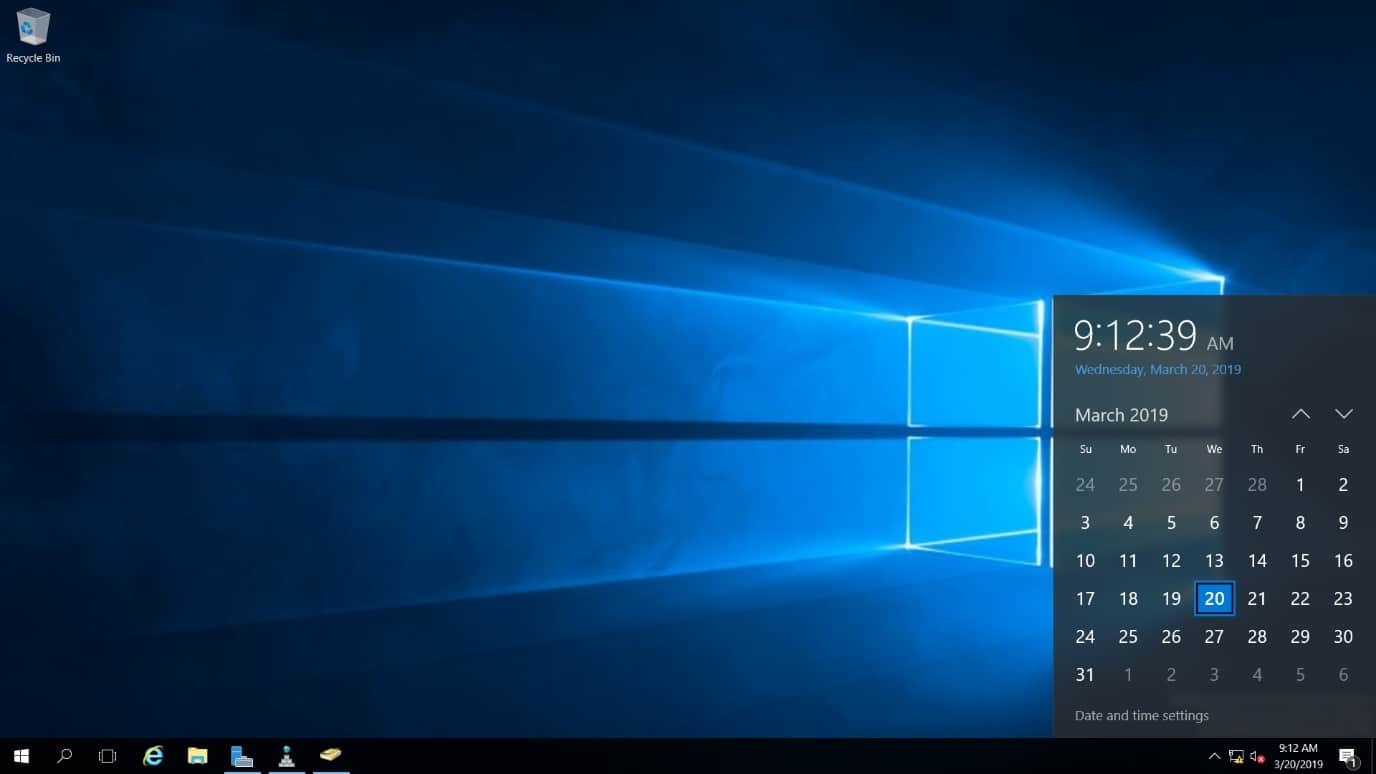Click the taskbar search magnifier icon
Image resolution: width=1376 pixels, height=774 pixels.
point(65,756)
